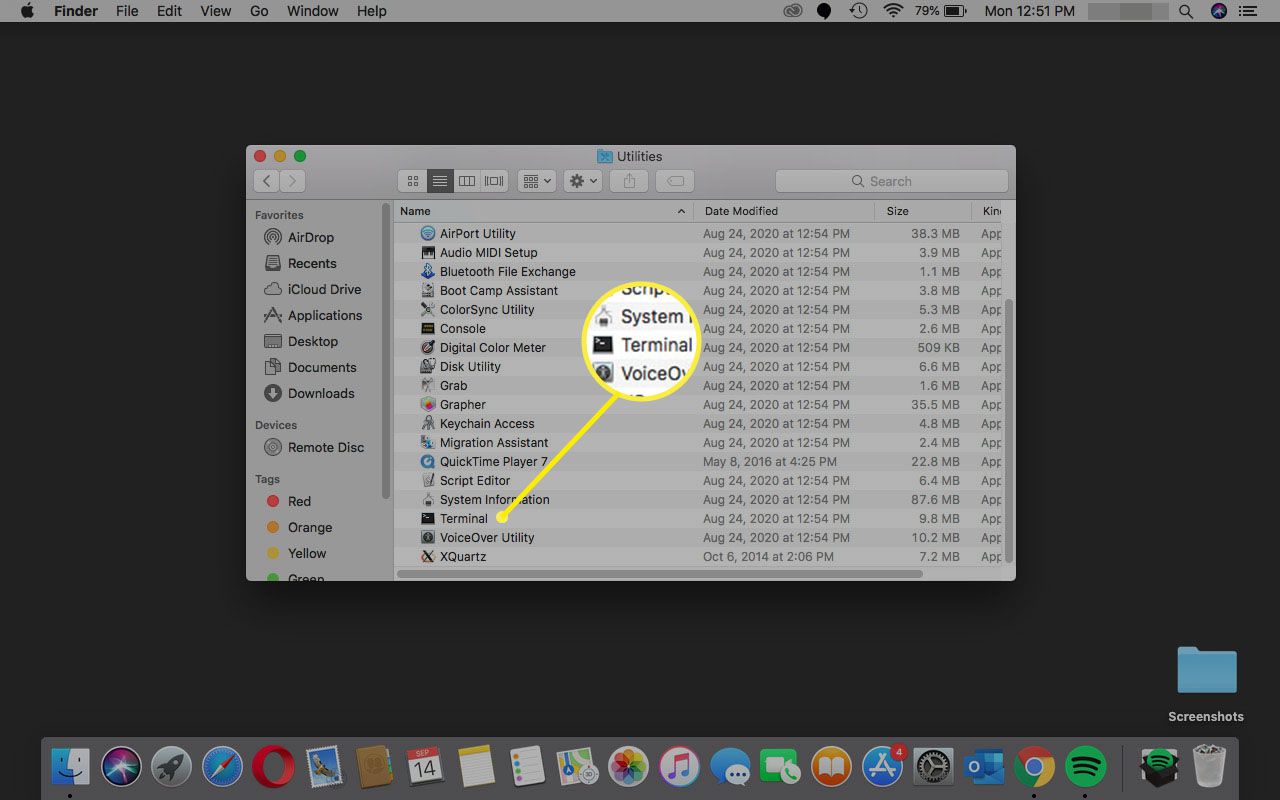Click the ColorSync Utility file icon
The width and height of the screenshot is (1280, 800).
(428, 310)
